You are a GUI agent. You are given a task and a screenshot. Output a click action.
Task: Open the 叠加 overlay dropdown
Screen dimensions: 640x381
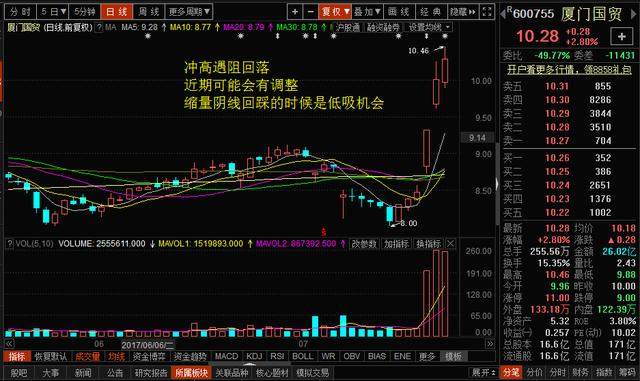(367, 11)
